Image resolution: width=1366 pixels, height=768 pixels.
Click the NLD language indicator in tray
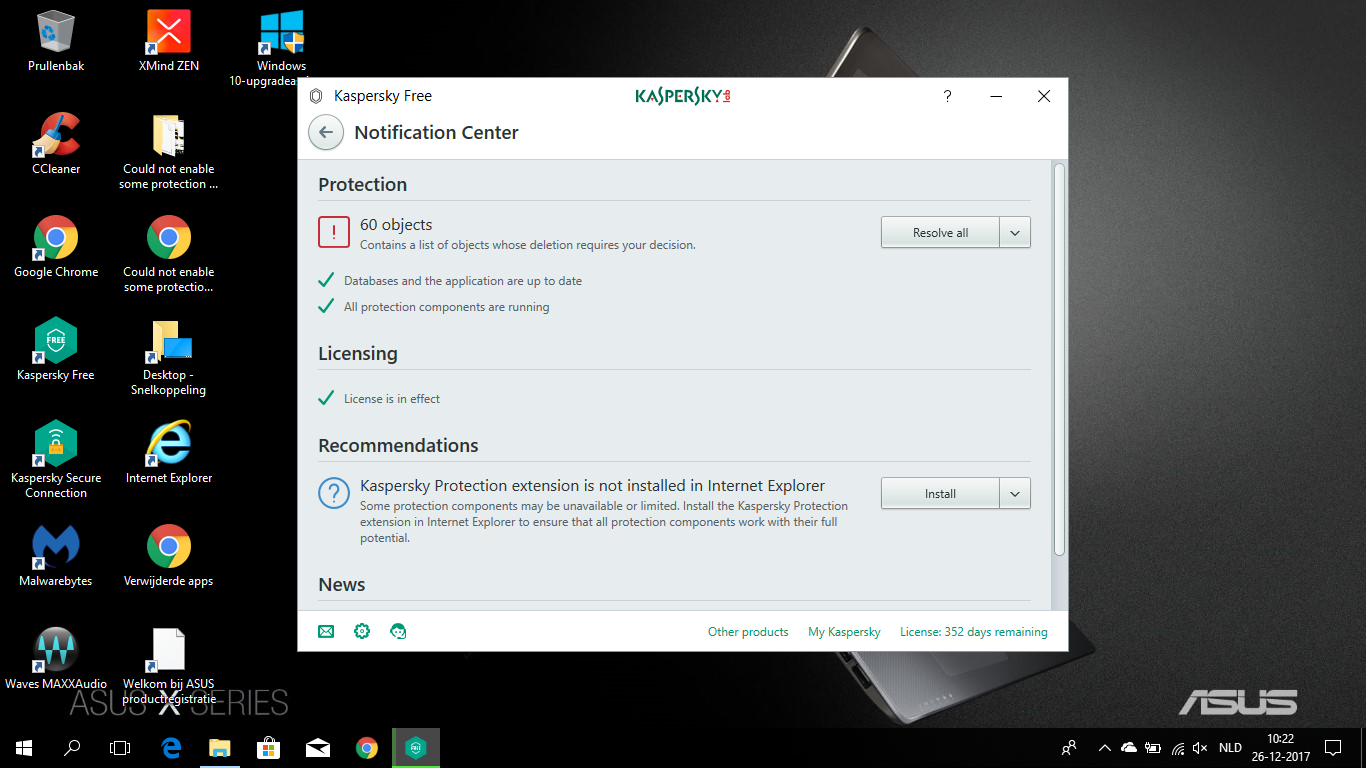coord(1230,747)
